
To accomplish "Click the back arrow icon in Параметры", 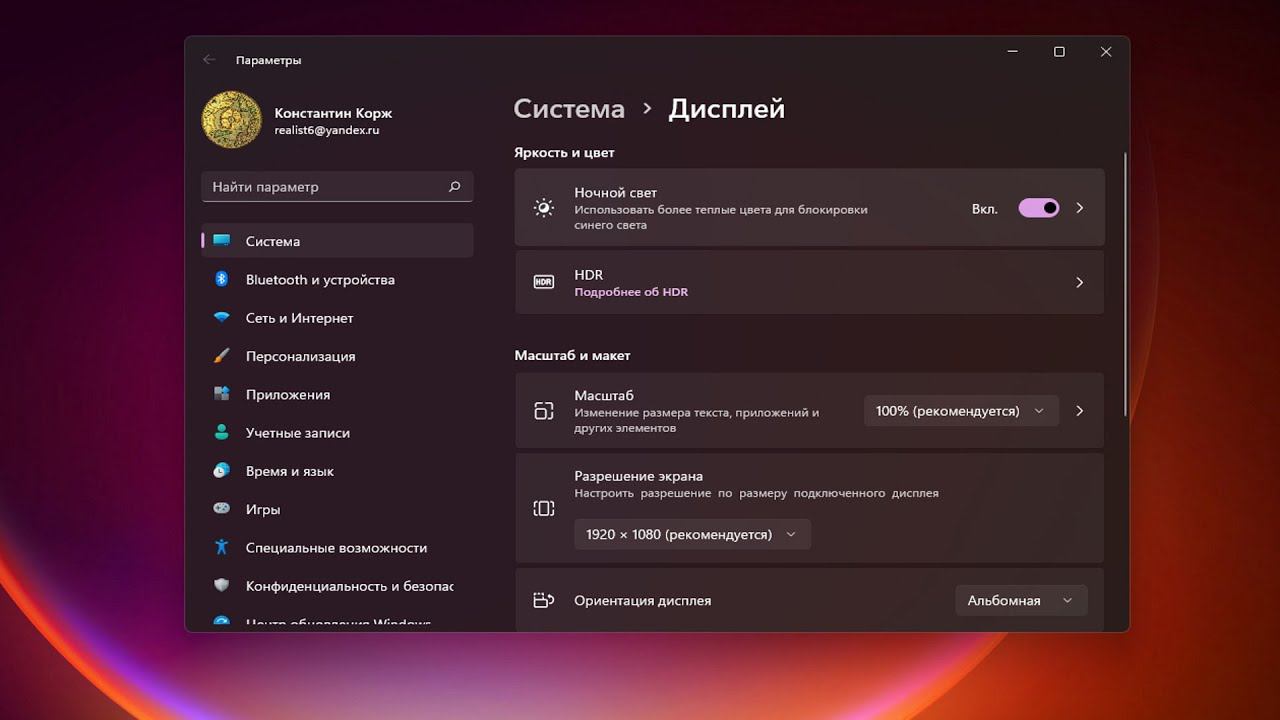I will click(209, 60).
